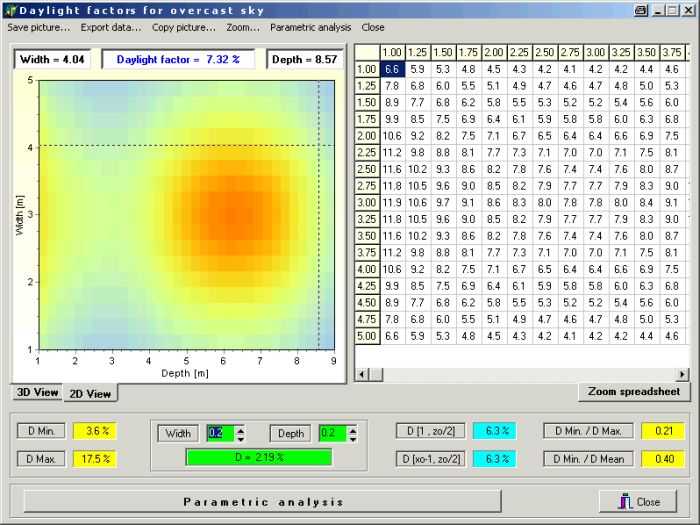Image resolution: width=700 pixels, height=525 pixels.
Task: Minimize the Daylight factors window
Action: [658, 10]
